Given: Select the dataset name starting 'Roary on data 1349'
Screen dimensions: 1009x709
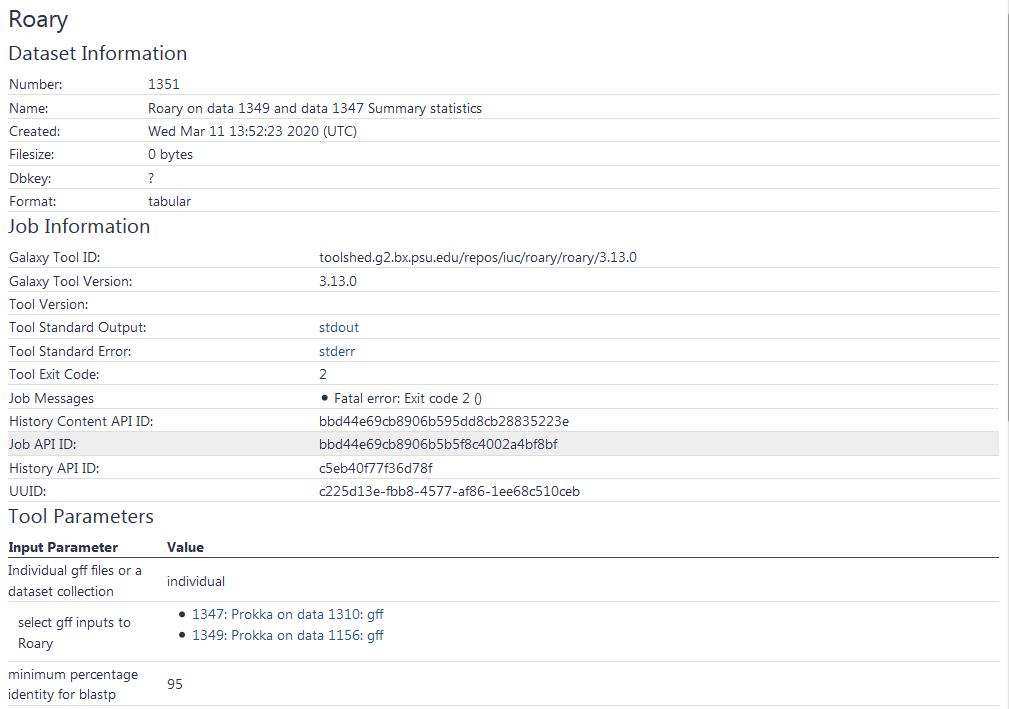Looking at the screenshot, I should pos(315,108).
